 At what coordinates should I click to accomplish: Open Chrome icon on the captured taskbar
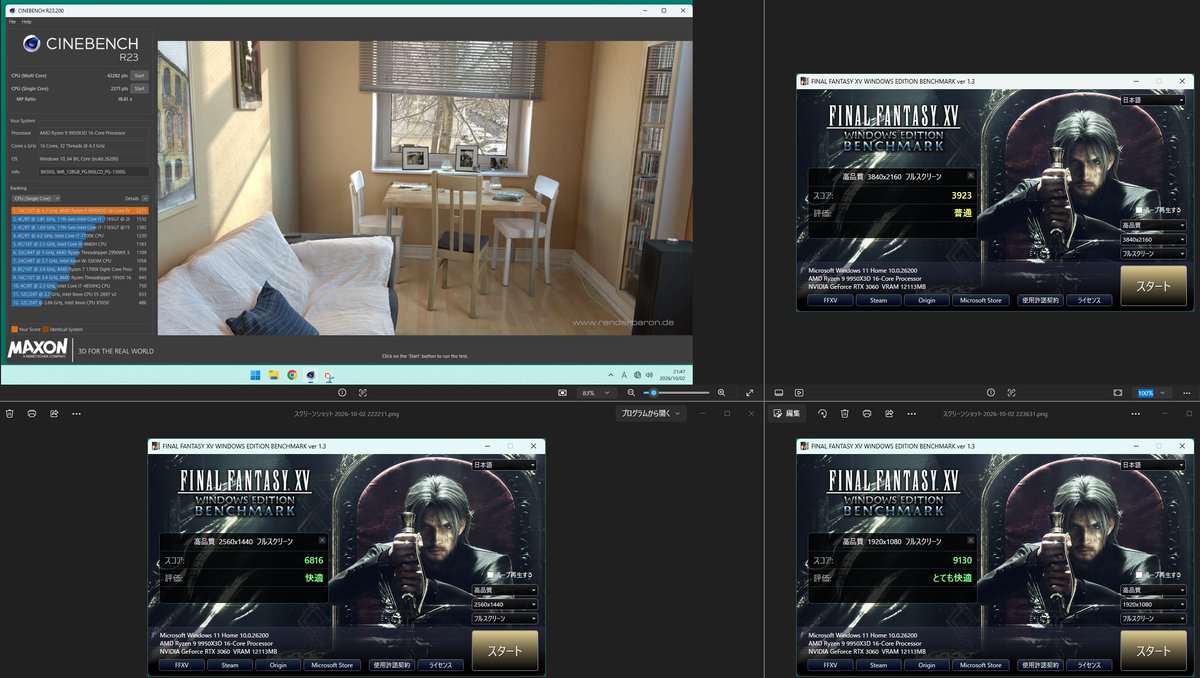click(x=292, y=375)
